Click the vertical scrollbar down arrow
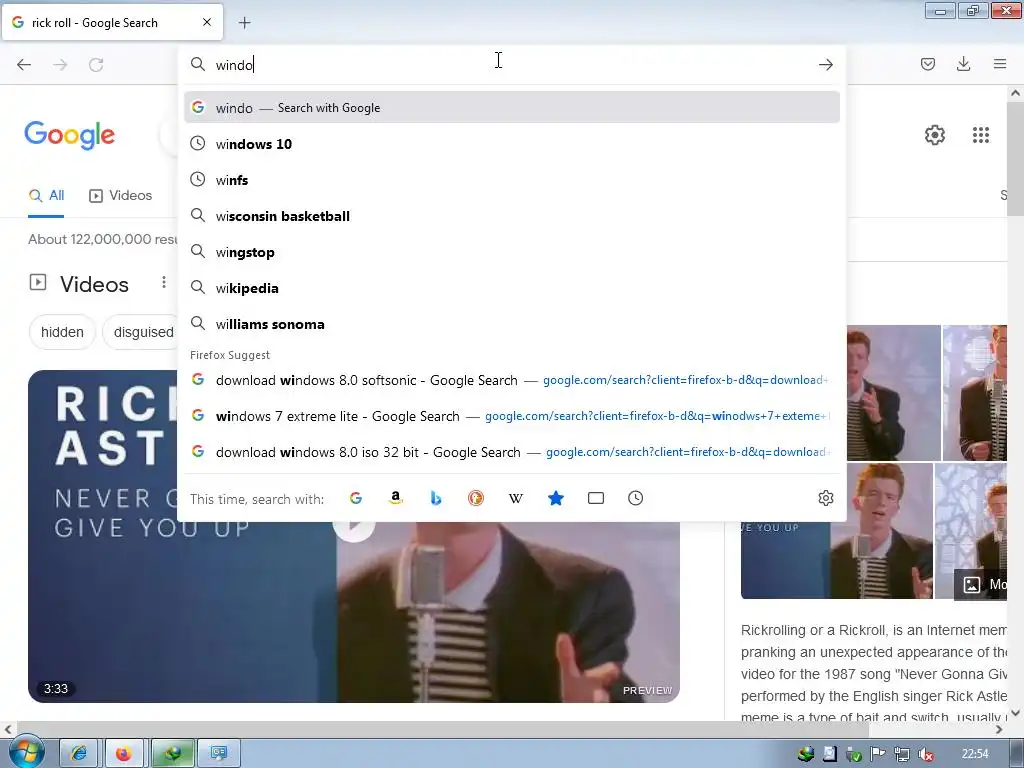Image resolution: width=1024 pixels, height=768 pixels. pyautogui.click(x=1015, y=712)
